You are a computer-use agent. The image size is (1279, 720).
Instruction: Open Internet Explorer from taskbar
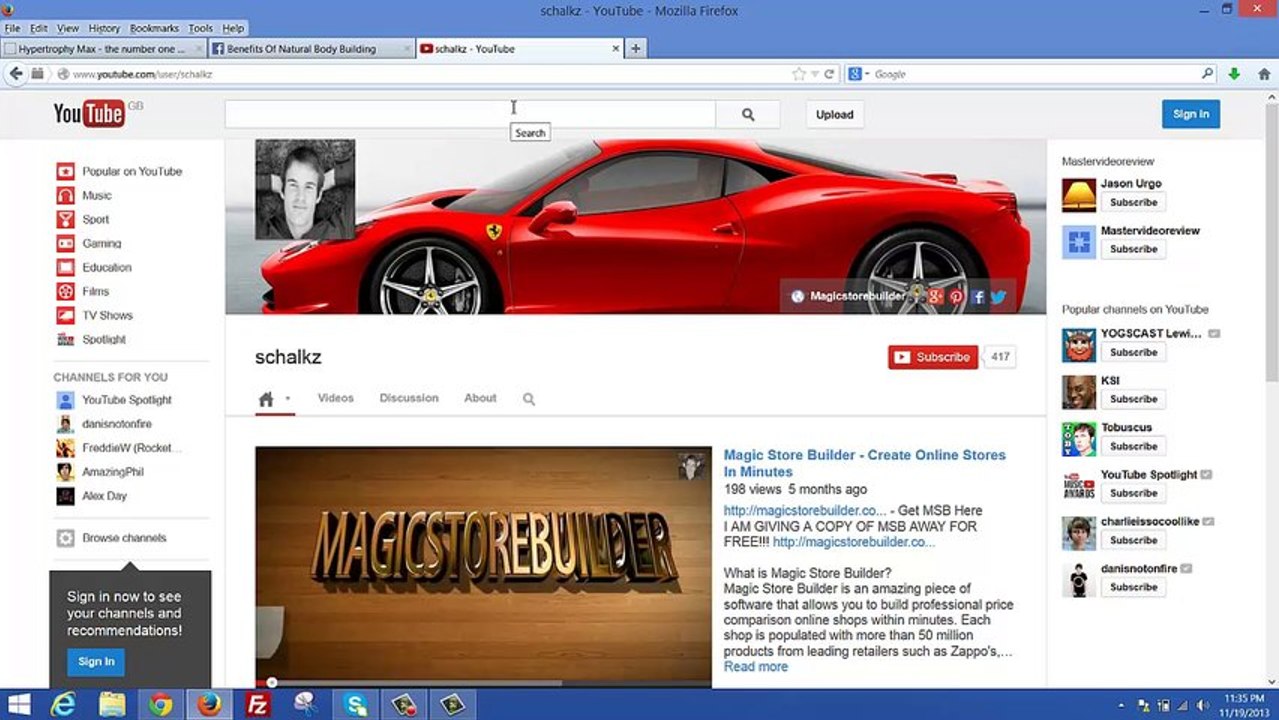pos(63,705)
